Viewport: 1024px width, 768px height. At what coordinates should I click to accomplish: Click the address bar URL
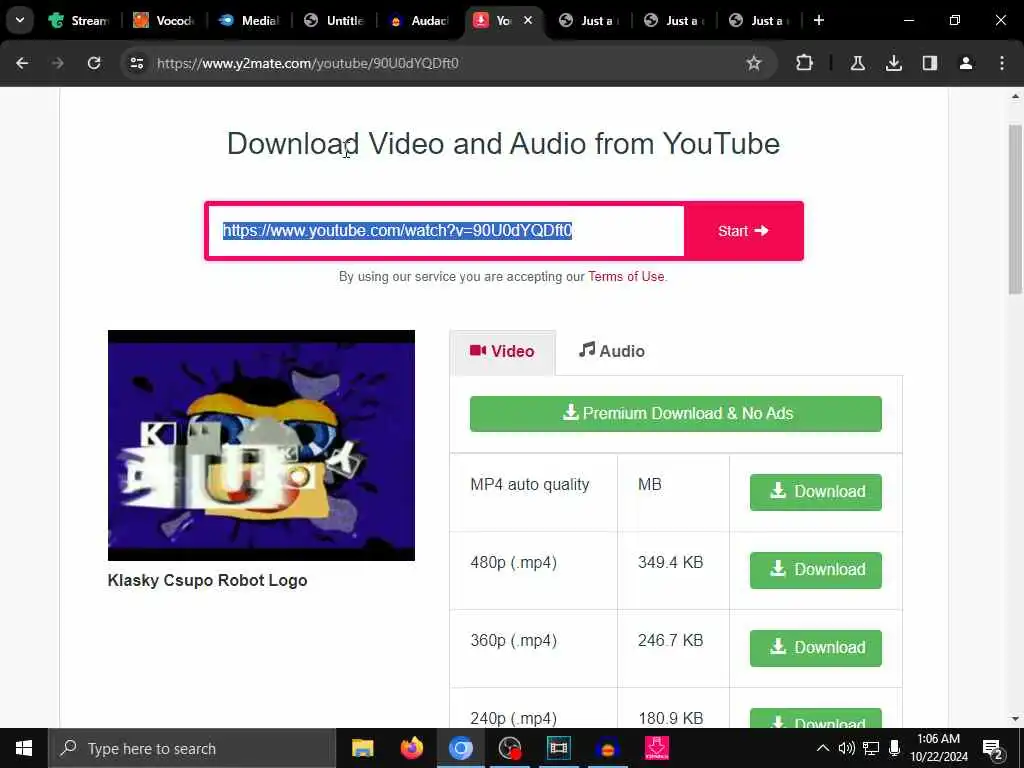tap(308, 63)
